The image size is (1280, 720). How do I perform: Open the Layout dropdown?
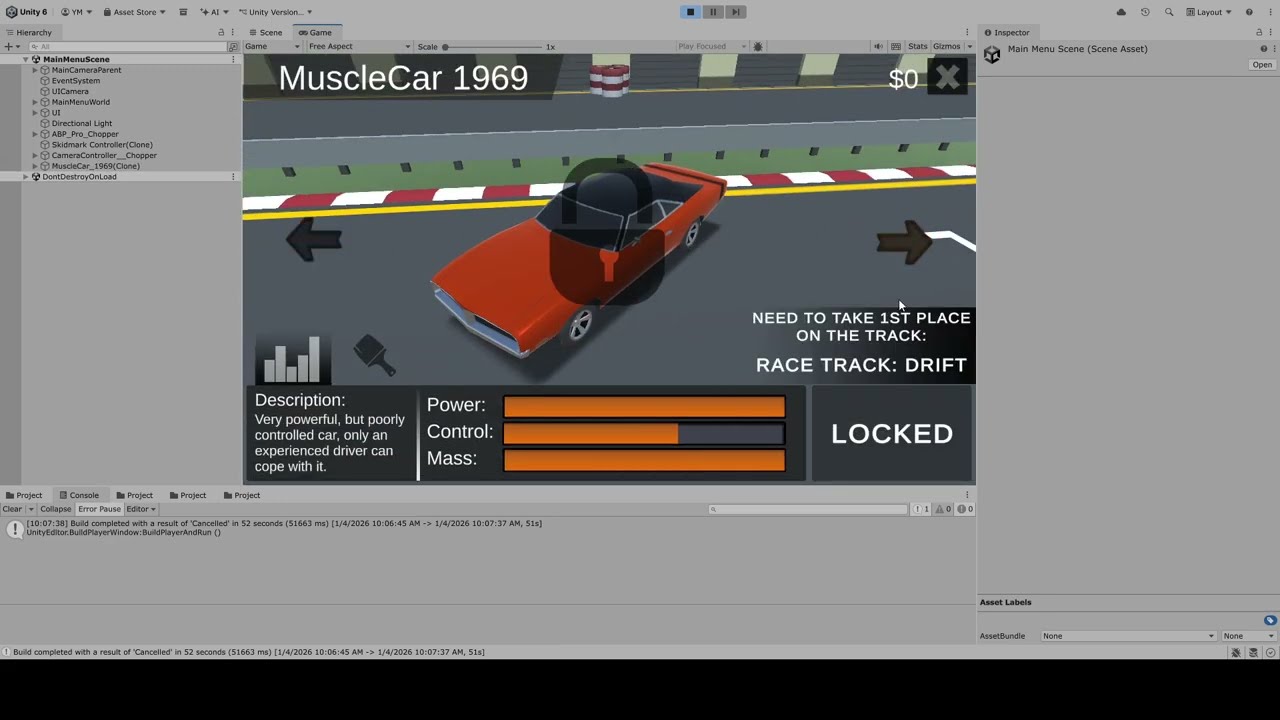point(1208,12)
